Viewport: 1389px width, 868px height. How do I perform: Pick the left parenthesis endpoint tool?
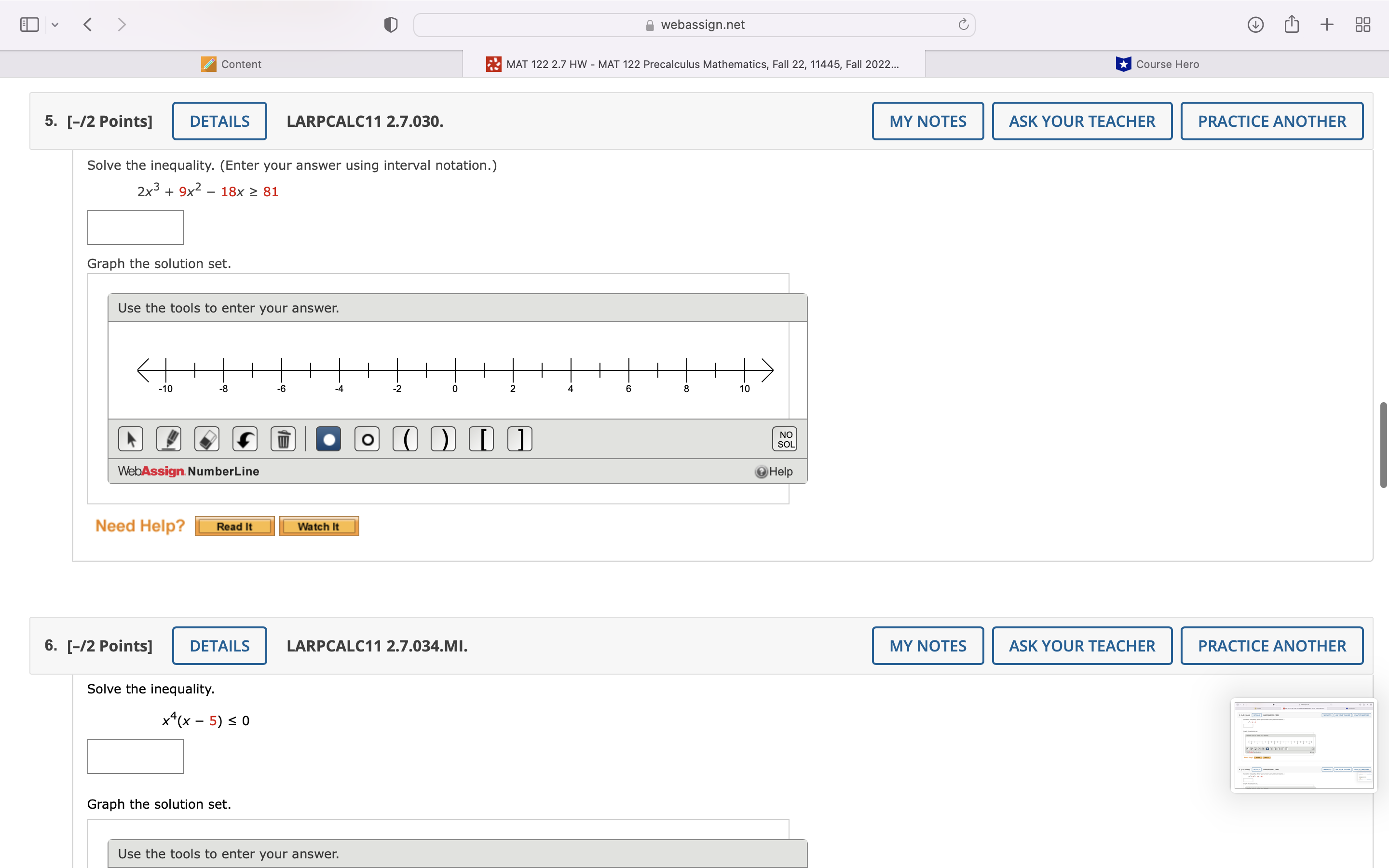tap(405, 439)
